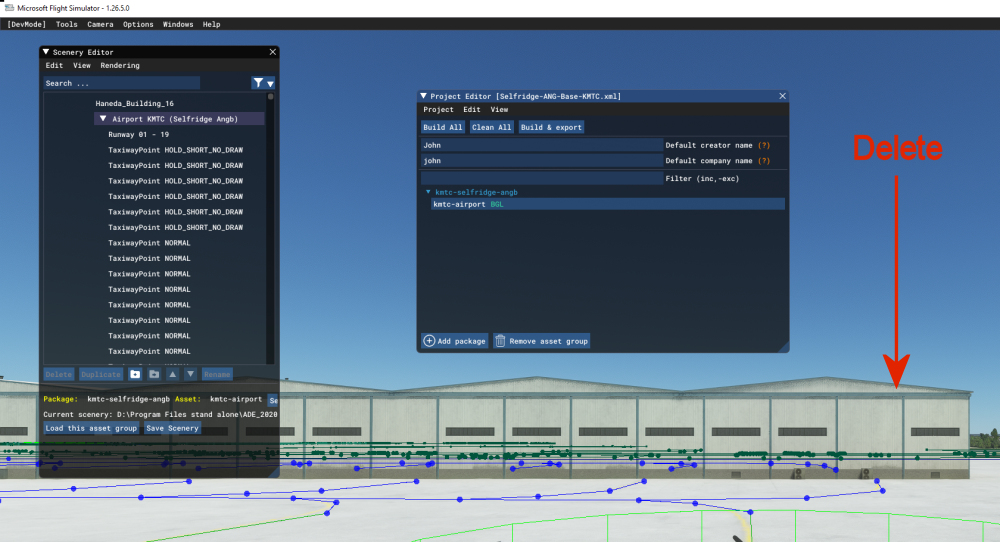Collapse the Project Editor window with its triangle
This screenshot has width=1000, height=542.
click(x=424, y=96)
